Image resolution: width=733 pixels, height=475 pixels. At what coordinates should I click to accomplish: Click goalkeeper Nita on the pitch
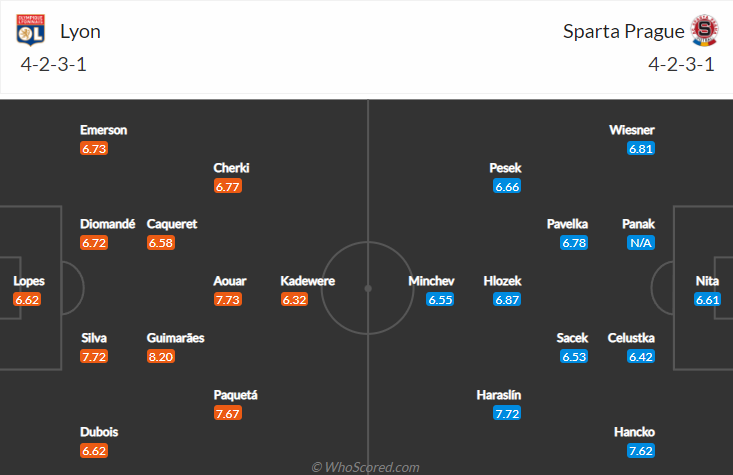(707, 281)
